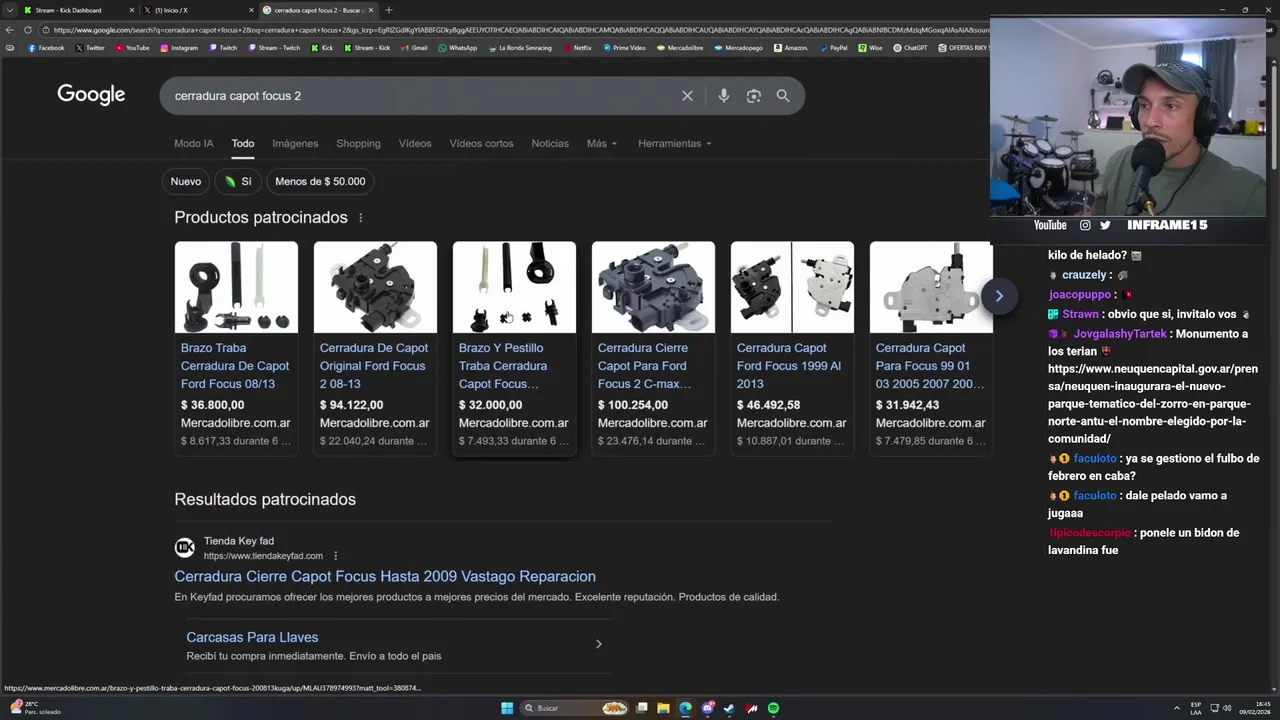
Task: Click username faculoto in fulbo de febrero message
Action: coord(1095,458)
